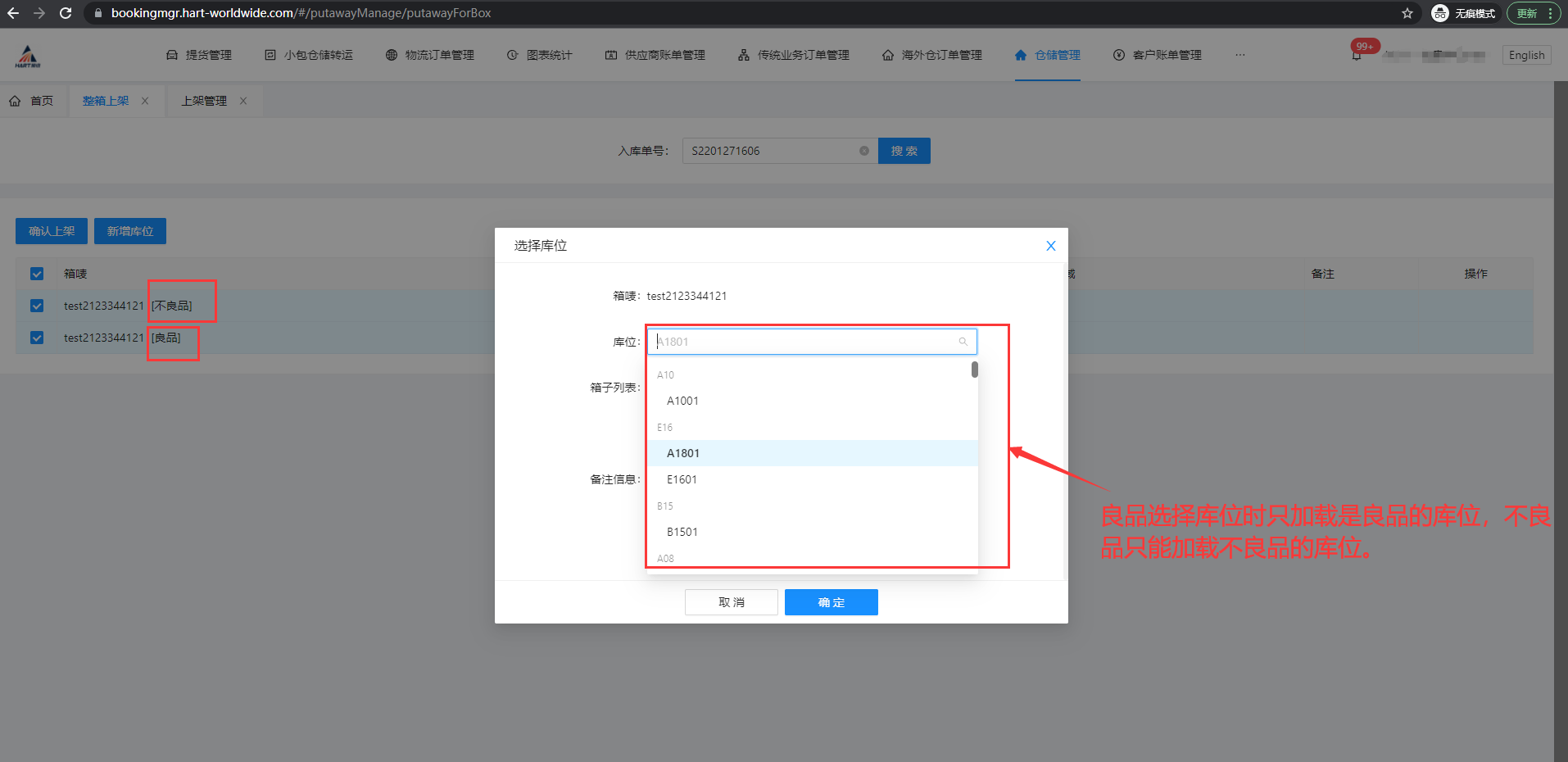Click the browser reload icon
Image resolution: width=1568 pixels, height=762 pixels.
pyautogui.click(x=66, y=13)
